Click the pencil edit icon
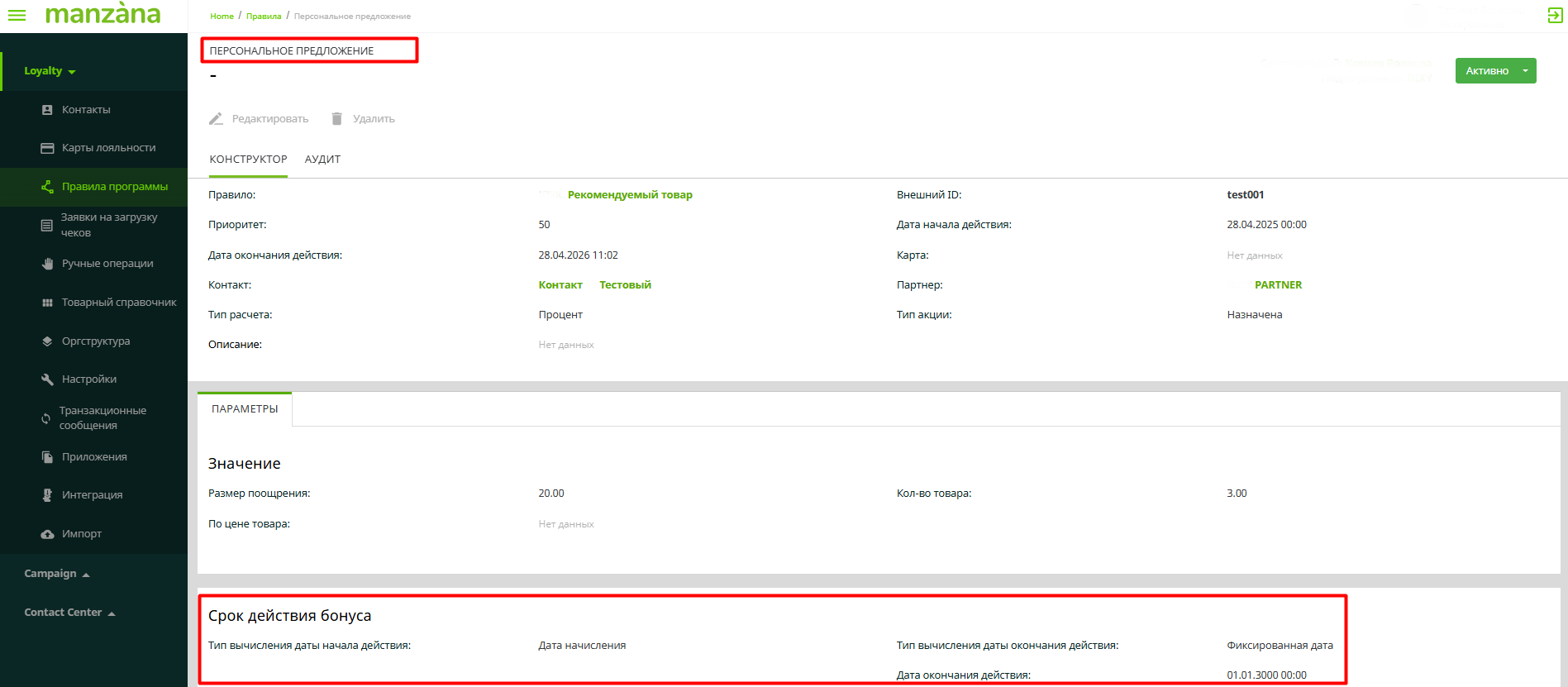The width and height of the screenshot is (1568, 687). pyautogui.click(x=216, y=119)
